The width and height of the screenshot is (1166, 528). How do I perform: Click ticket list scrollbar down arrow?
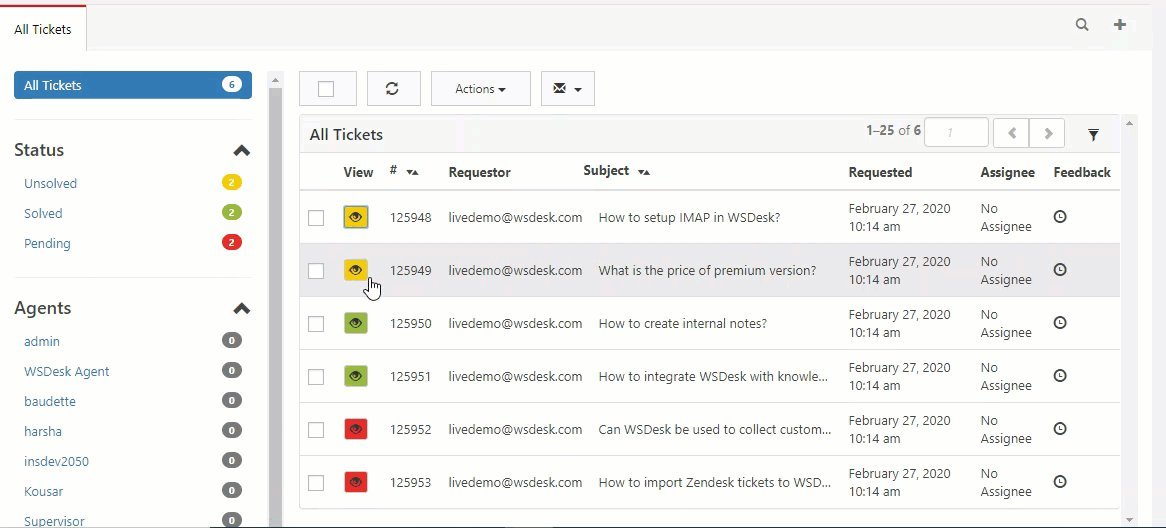click(1130, 520)
